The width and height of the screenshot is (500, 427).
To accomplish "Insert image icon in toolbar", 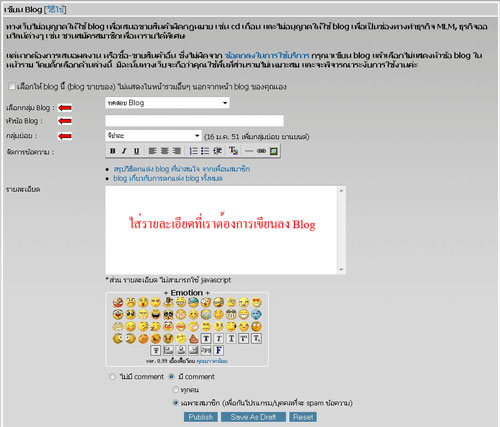I will [273, 151].
